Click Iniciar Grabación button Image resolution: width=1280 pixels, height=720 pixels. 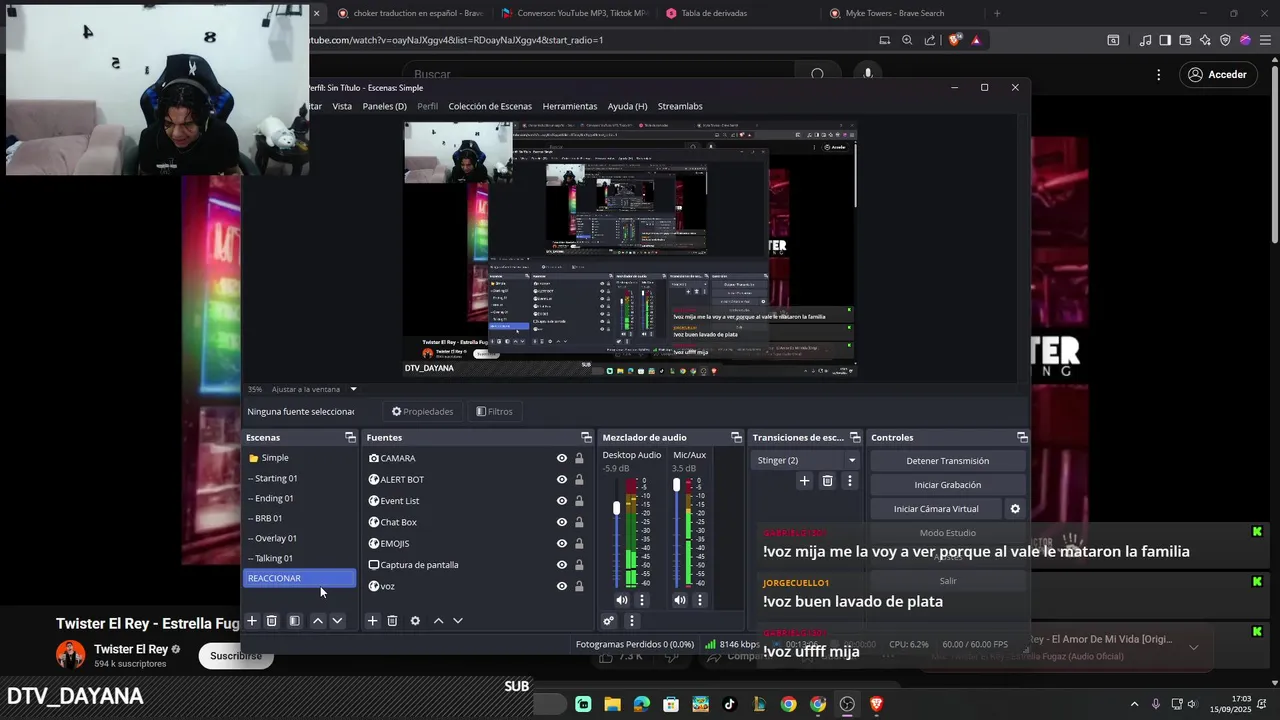click(x=947, y=485)
